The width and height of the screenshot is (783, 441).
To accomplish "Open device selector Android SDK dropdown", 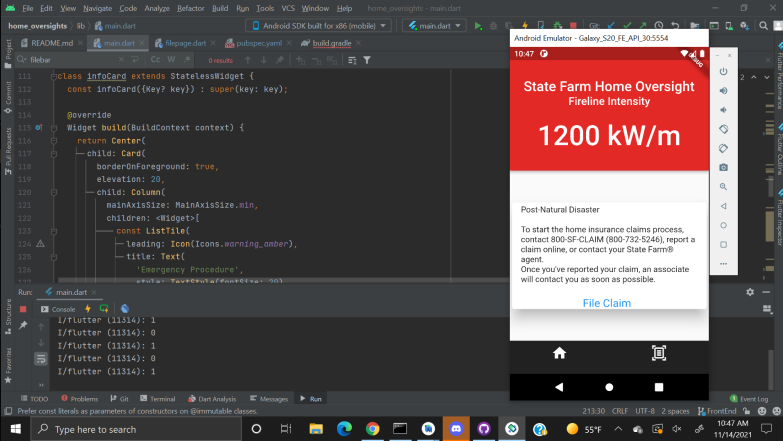I will coord(319,25).
